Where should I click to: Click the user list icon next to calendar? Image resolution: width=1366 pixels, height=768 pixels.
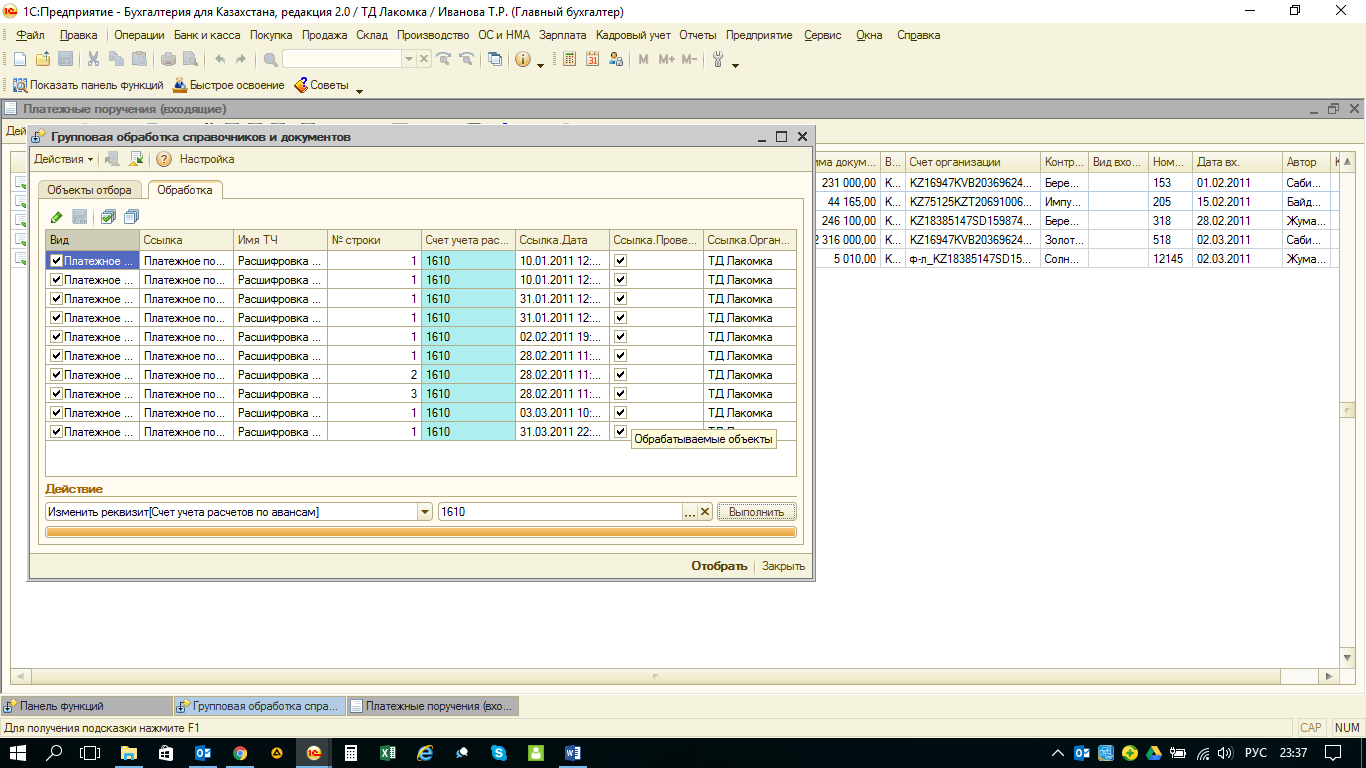(x=616, y=59)
